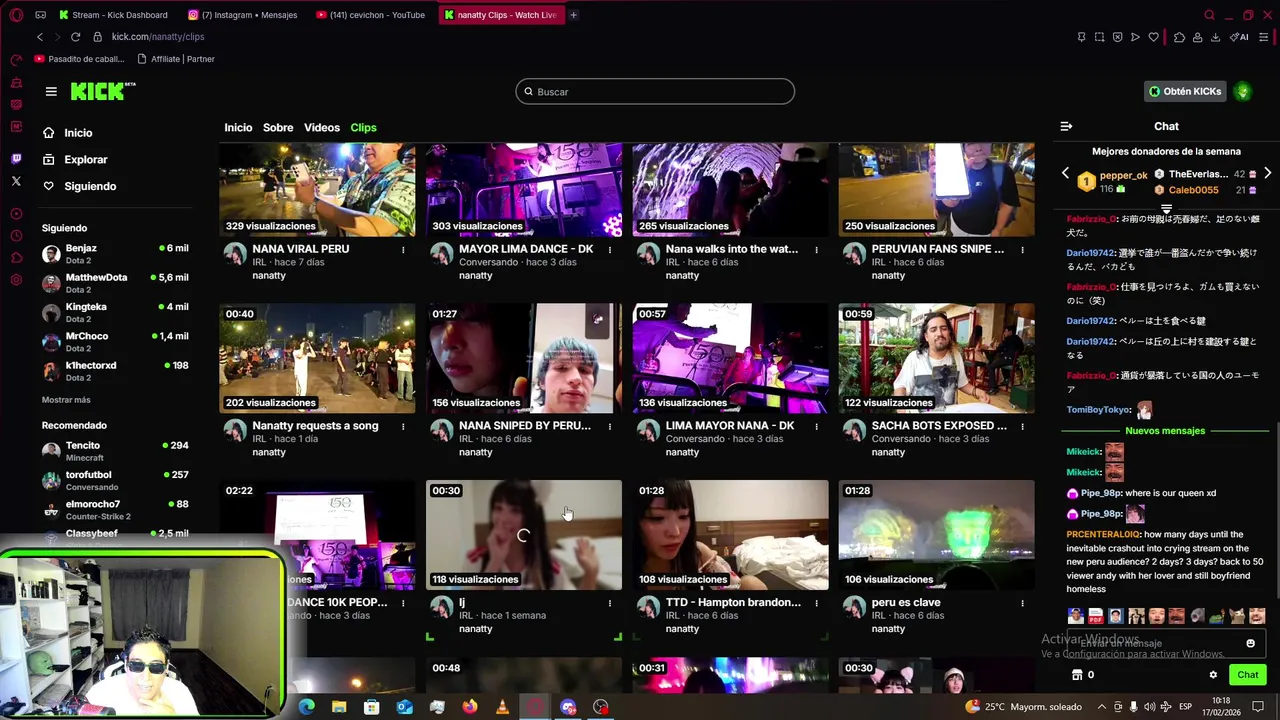Open the Windows notification center icon

pos(1259,706)
